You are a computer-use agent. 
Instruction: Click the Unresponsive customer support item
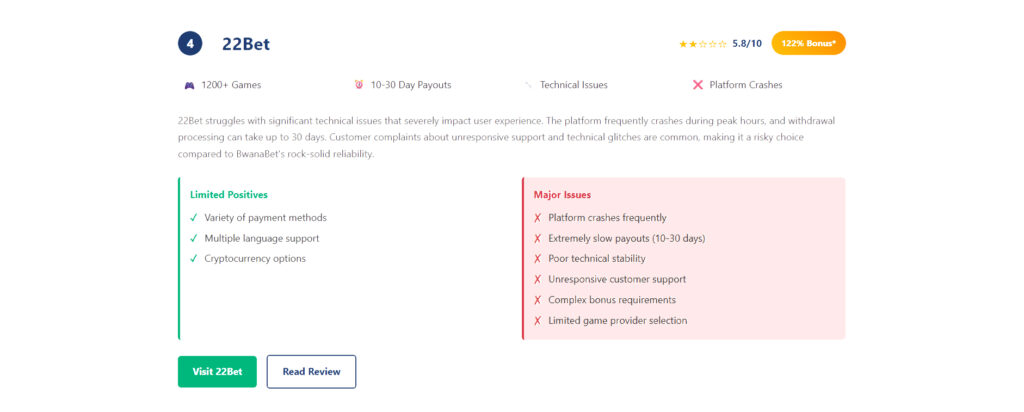(x=617, y=279)
